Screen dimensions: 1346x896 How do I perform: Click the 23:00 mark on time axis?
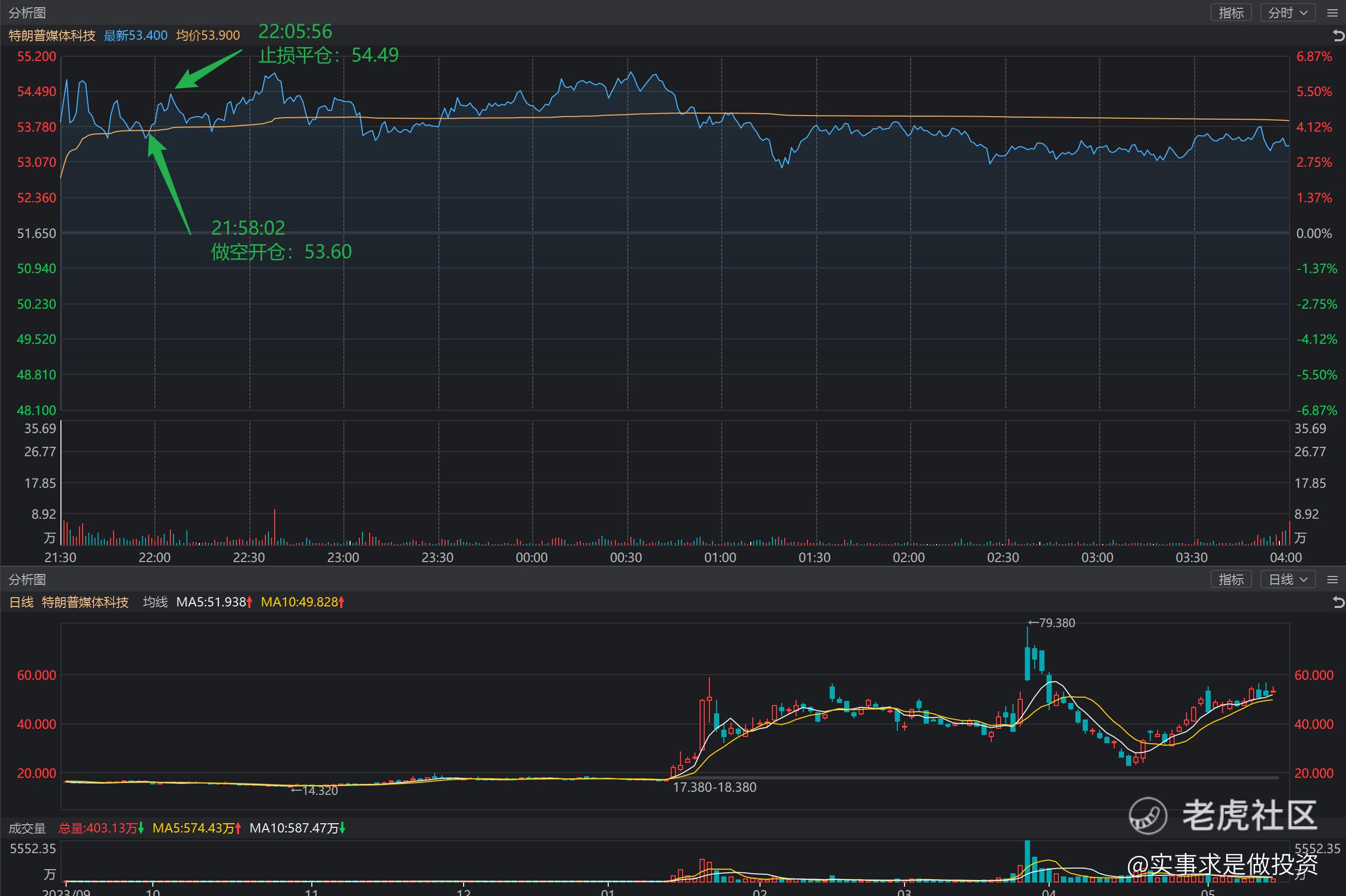coord(343,558)
